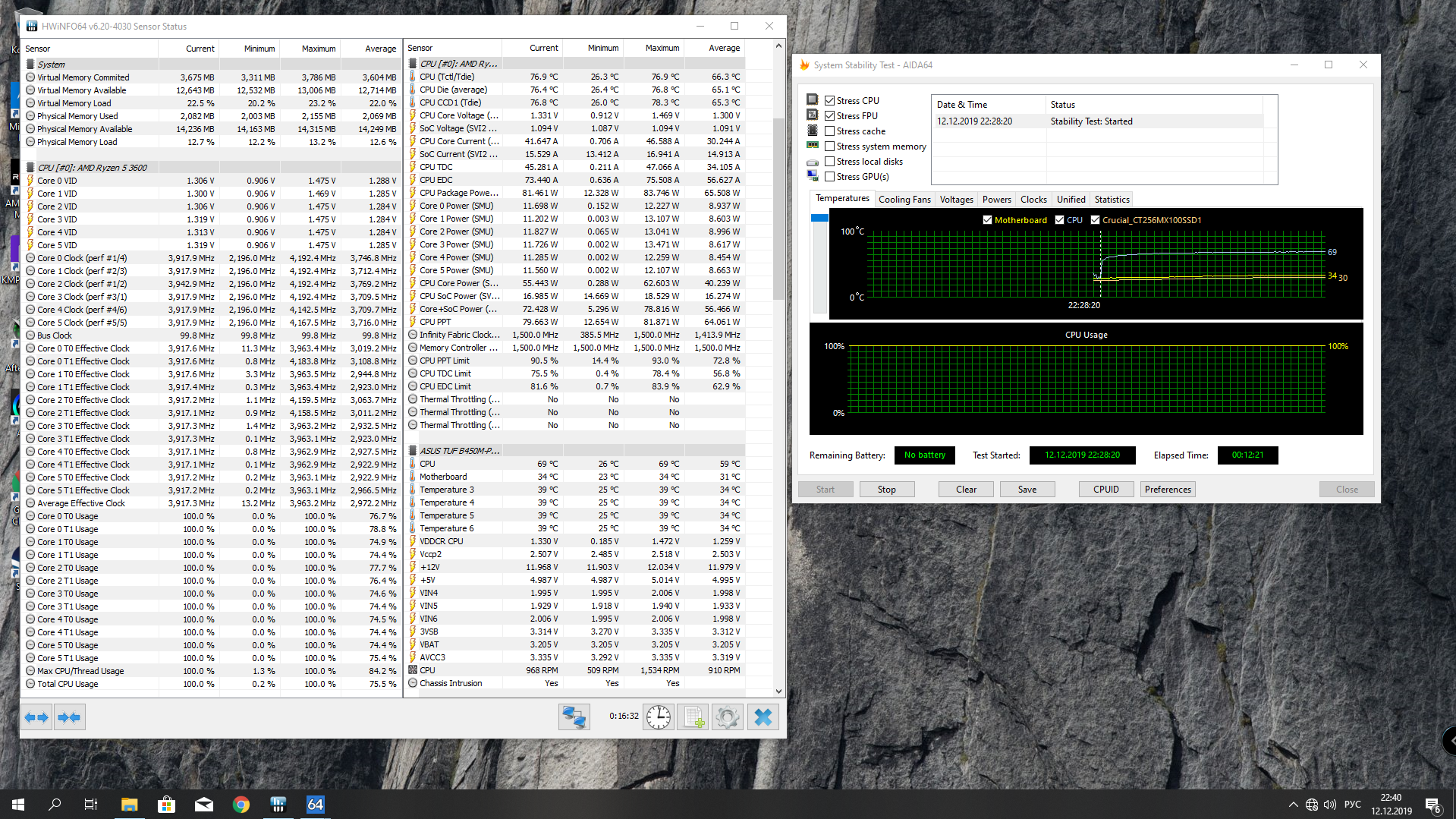The height and width of the screenshot is (819, 1456).
Task: Click the chip icon beside Stress CPU
Action: [813, 100]
